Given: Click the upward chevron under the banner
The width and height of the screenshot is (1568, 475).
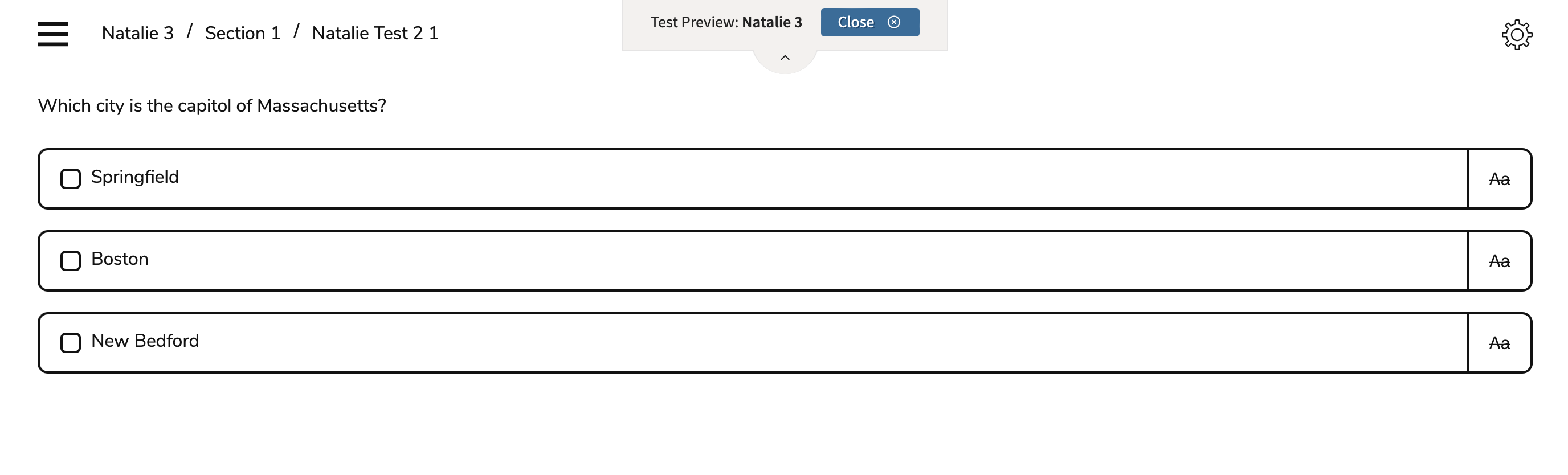Looking at the screenshot, I should (x=784, y=58).
